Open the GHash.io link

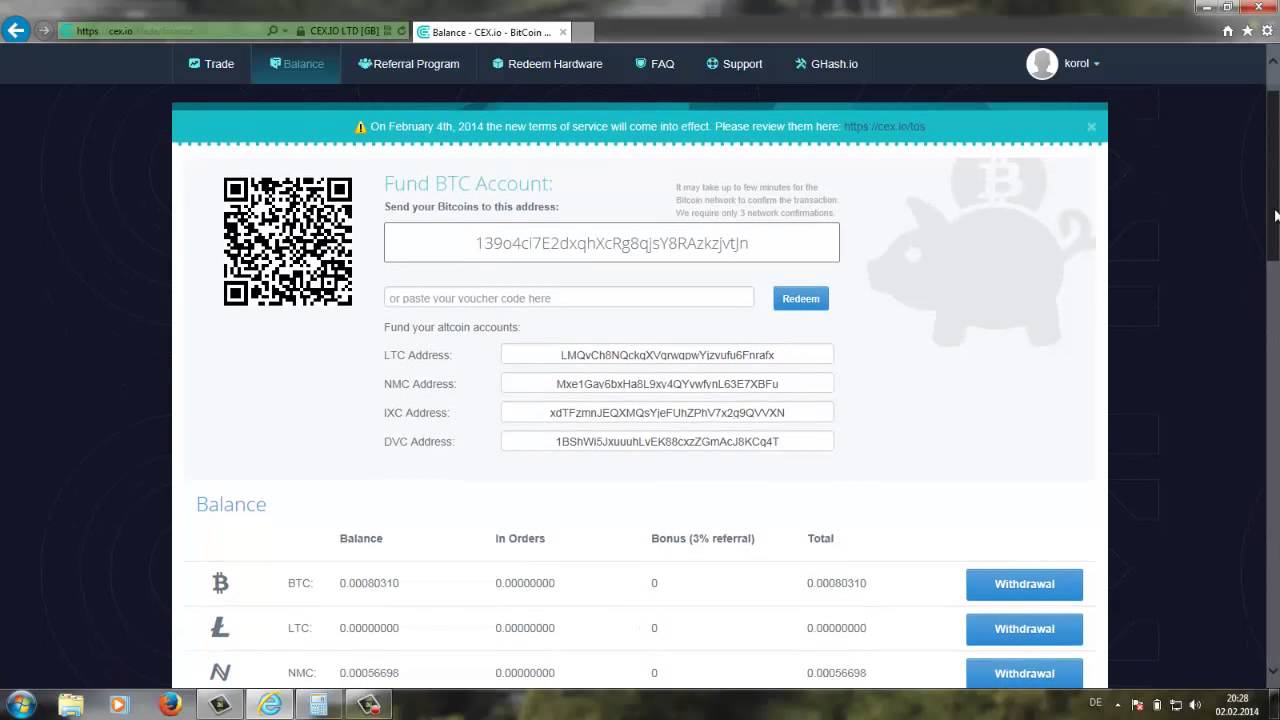pos(826,63)
